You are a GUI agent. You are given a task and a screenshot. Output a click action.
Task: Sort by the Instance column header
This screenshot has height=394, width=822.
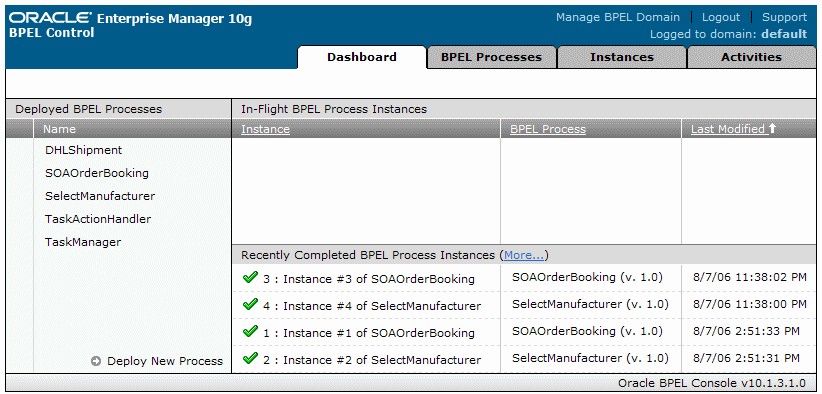(x=265, y=129)
